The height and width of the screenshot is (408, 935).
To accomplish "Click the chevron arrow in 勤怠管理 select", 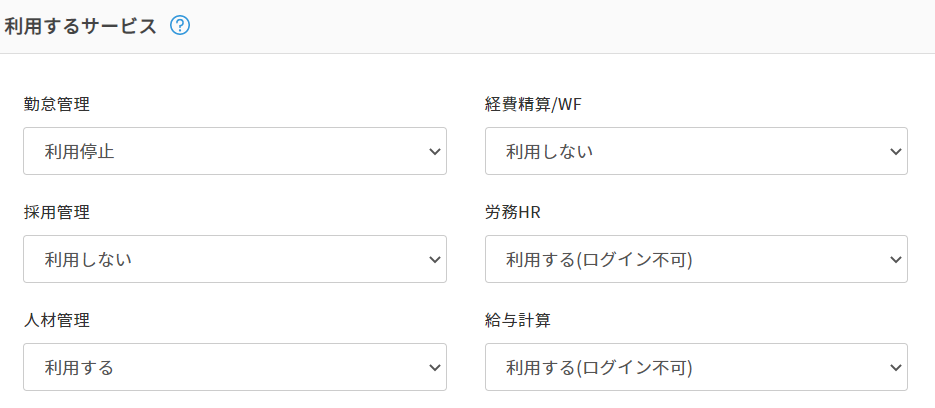I will 434,151.
